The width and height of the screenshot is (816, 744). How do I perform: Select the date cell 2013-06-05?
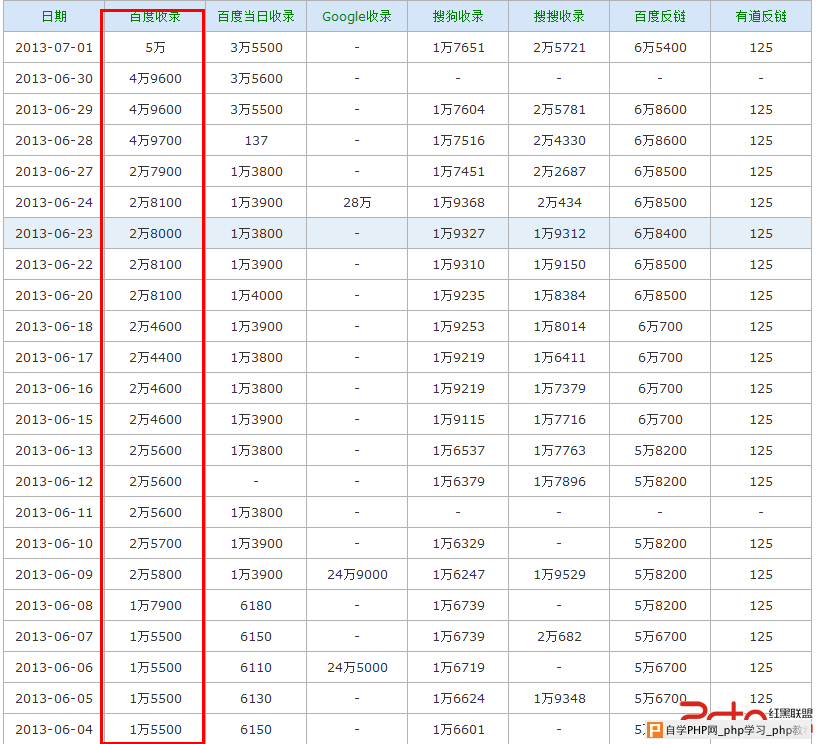point(54,698)
